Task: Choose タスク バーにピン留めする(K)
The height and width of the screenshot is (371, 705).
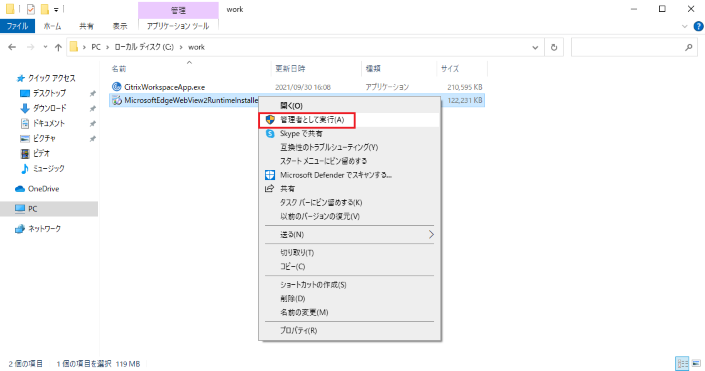Action: point(321,202)
